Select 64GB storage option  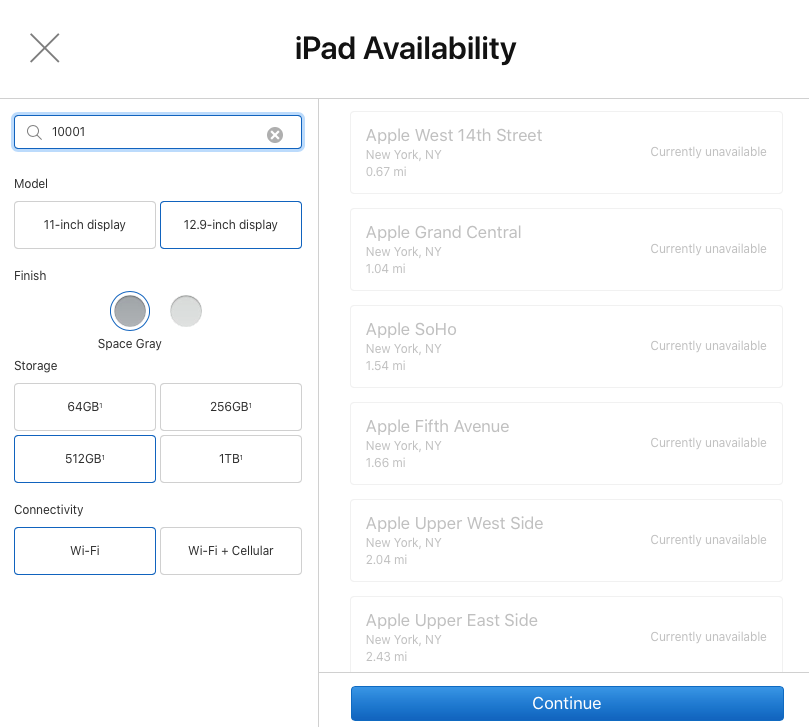click(85, 407)
